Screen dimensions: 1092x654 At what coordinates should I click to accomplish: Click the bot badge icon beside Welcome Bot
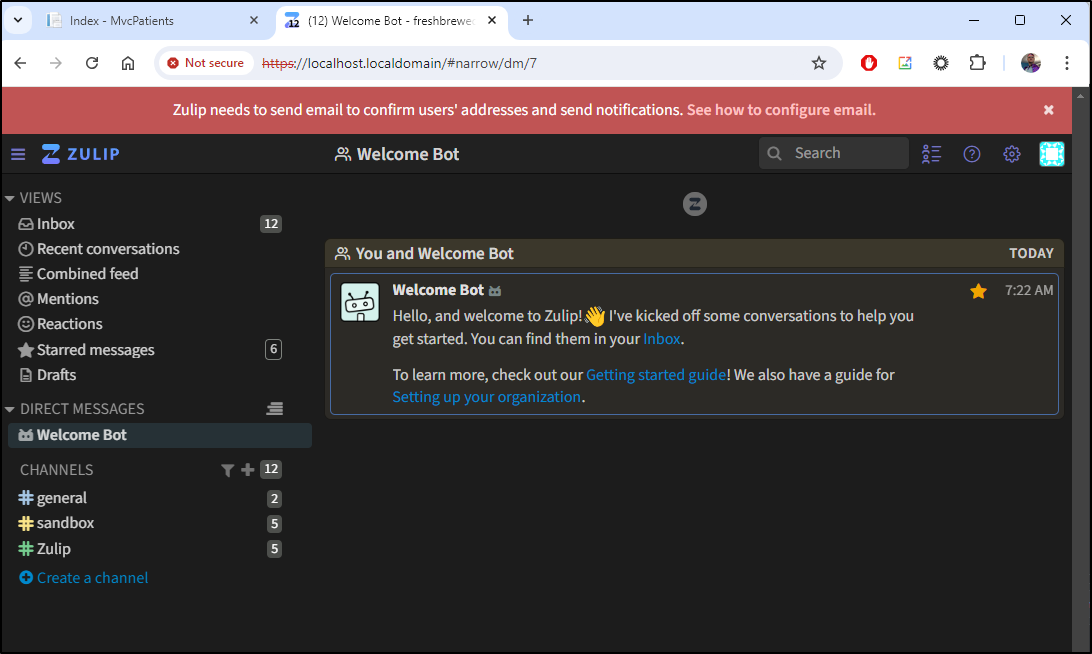click(495, 291)
